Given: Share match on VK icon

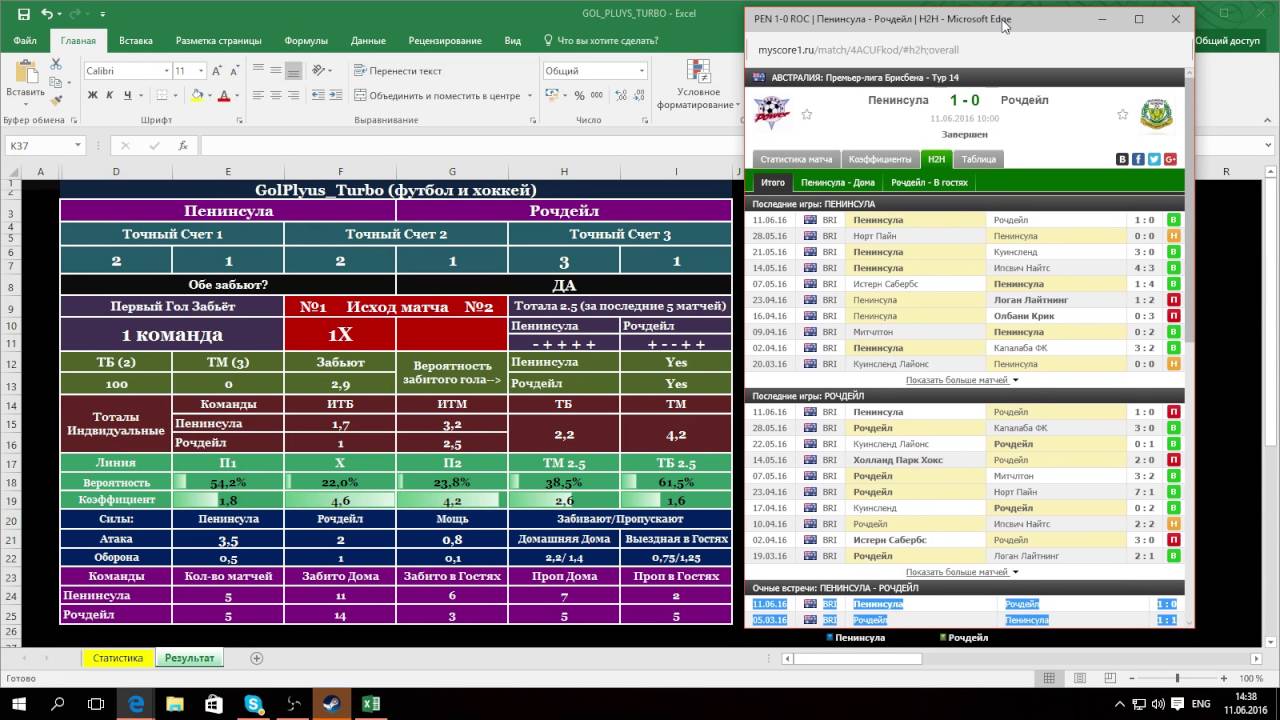Looking at the screenshot, I should [x=1122, y=159].
